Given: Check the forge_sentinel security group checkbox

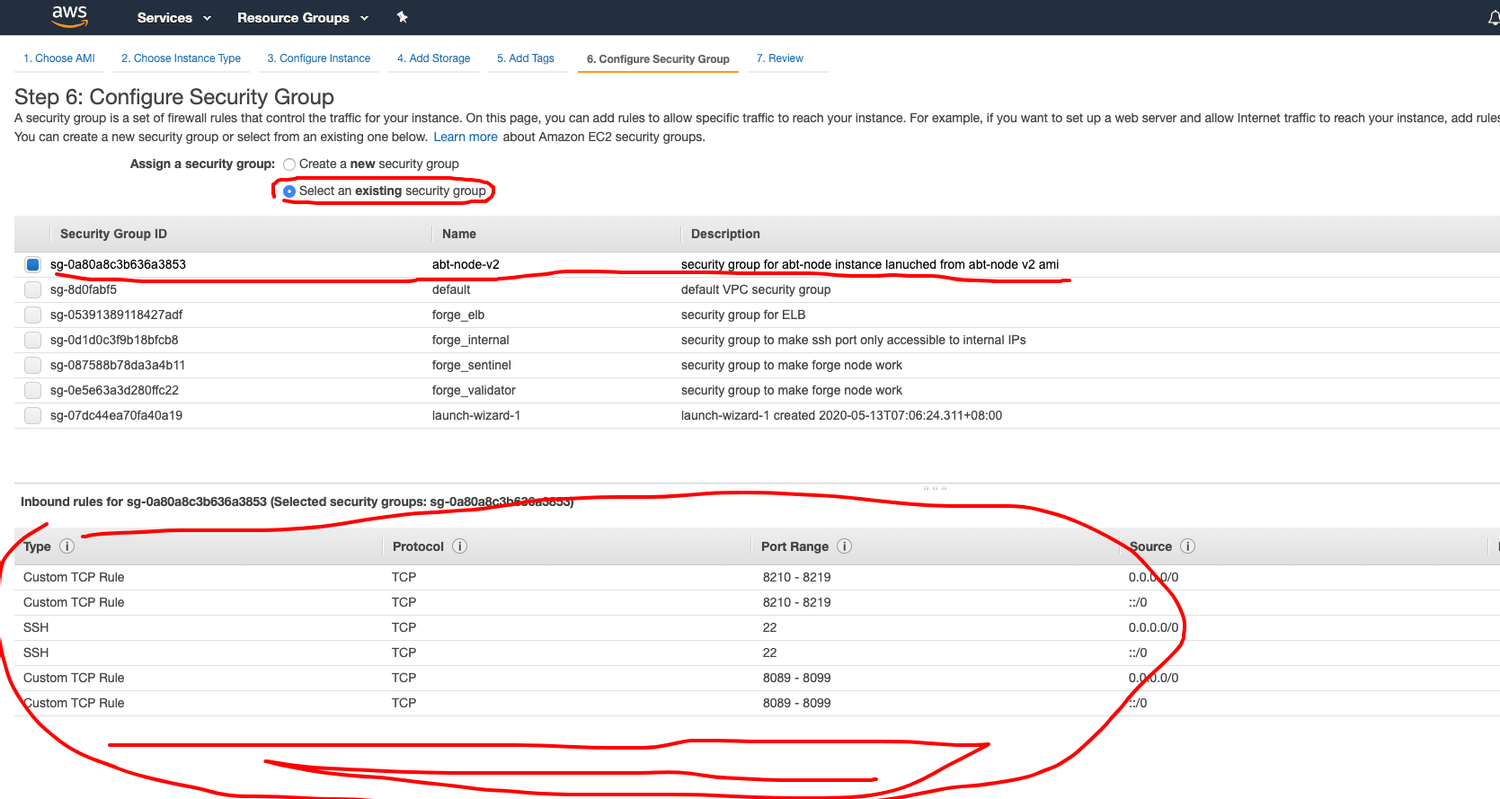Looking at the screenshot, I should point(33,365).
